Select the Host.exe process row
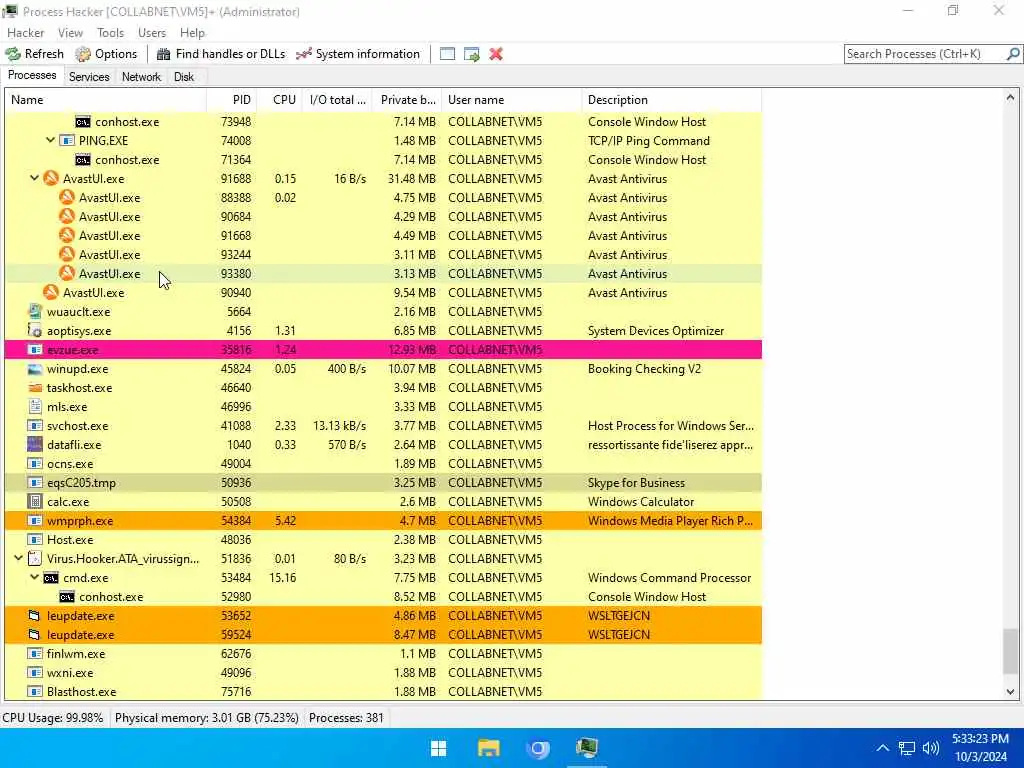This screenshot has height=768, width=1024. [x=383, y=539]
